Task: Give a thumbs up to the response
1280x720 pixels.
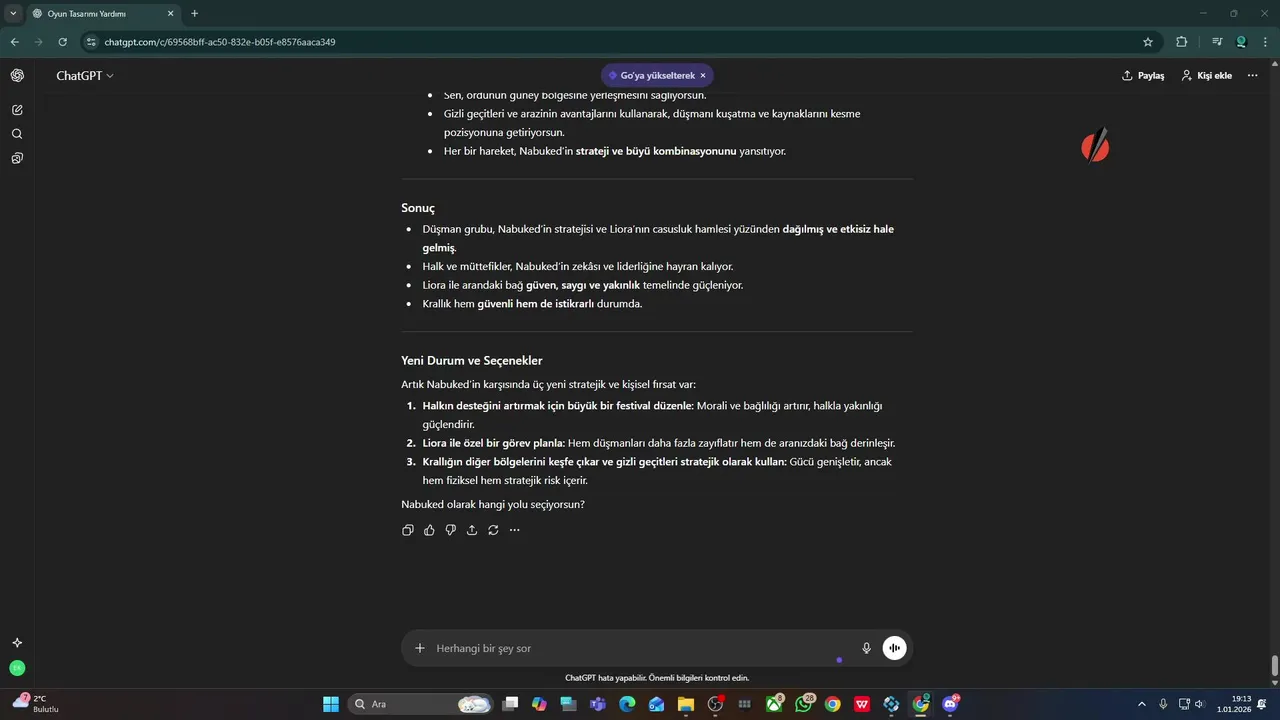Action: tap(429, 530)
